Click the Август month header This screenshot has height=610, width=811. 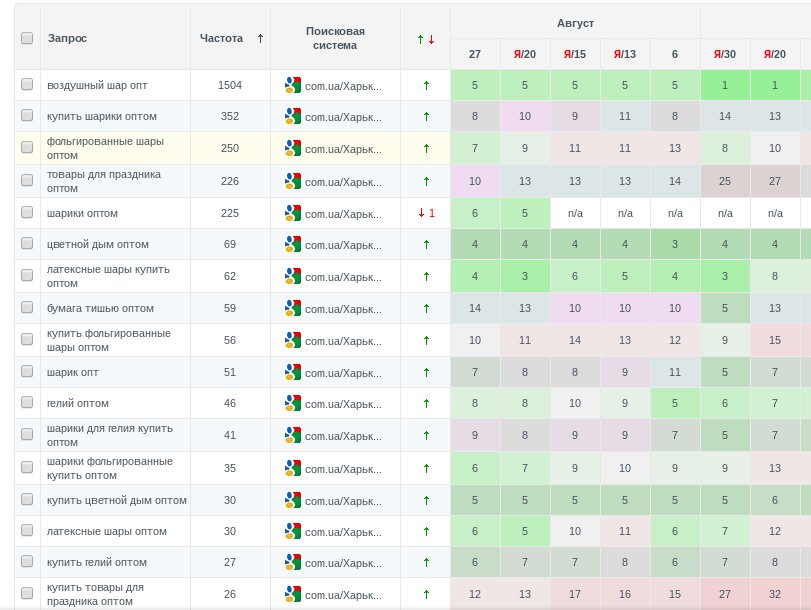pyautogui.click(x=575, y=22)
